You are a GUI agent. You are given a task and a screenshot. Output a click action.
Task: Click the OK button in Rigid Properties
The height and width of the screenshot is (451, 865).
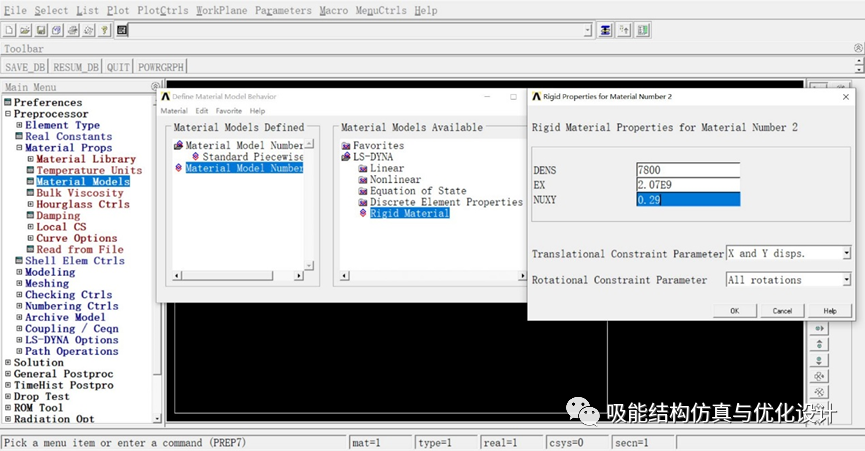click(735, 311)
